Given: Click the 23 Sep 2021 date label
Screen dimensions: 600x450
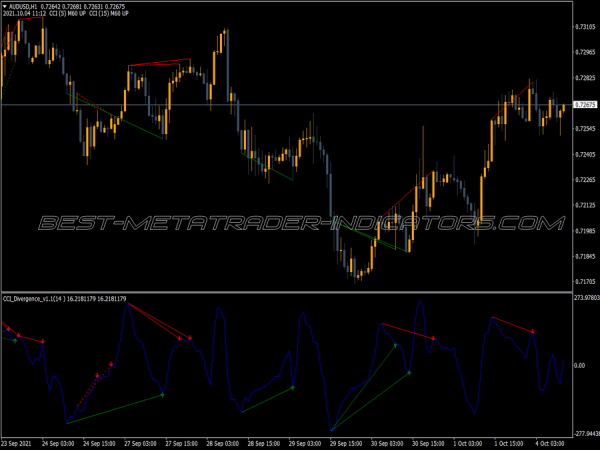Looking at the screenshot, I should click(x=16, y=443).
